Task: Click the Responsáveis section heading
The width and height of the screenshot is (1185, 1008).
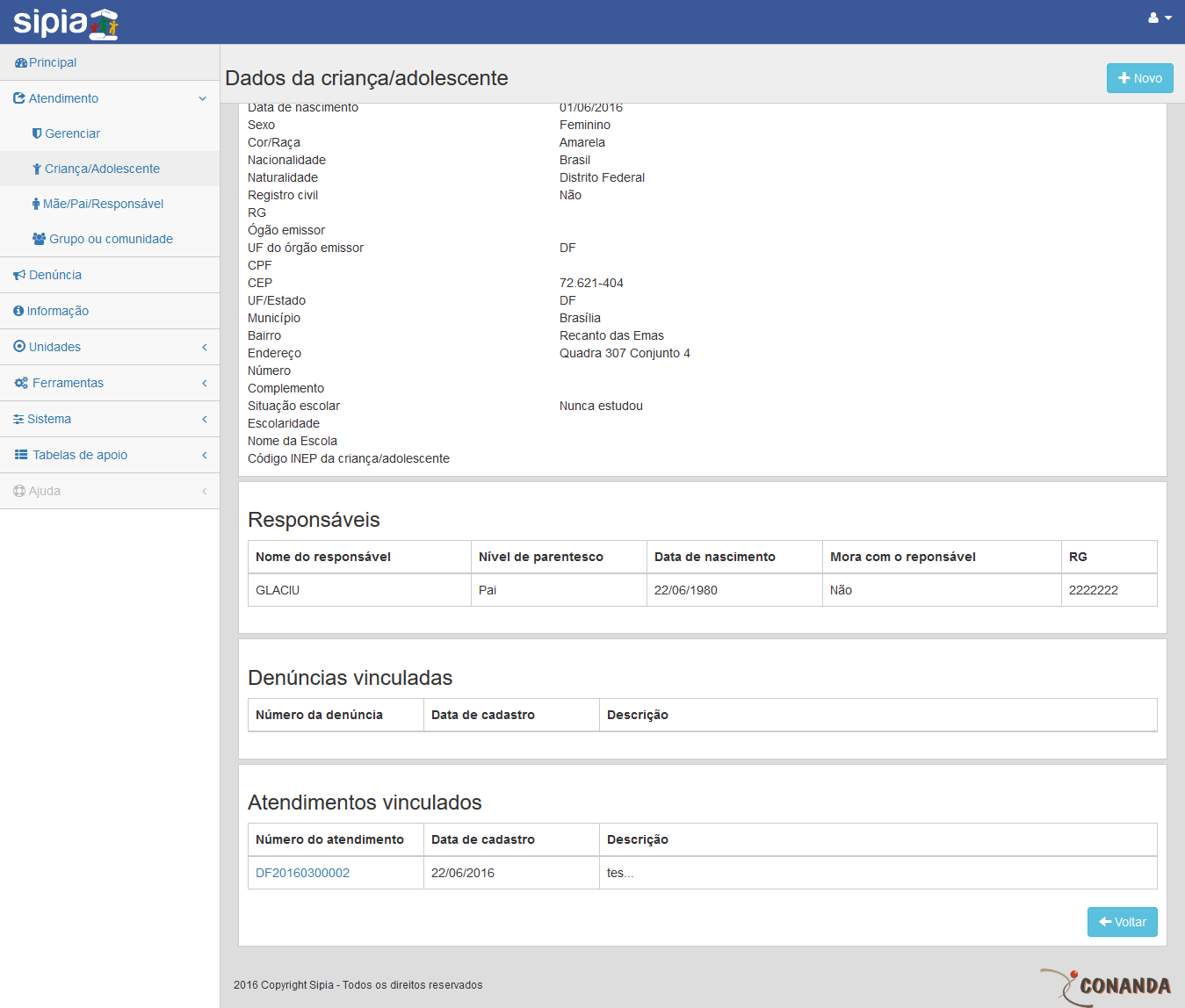Action: [x=314, y=520]
